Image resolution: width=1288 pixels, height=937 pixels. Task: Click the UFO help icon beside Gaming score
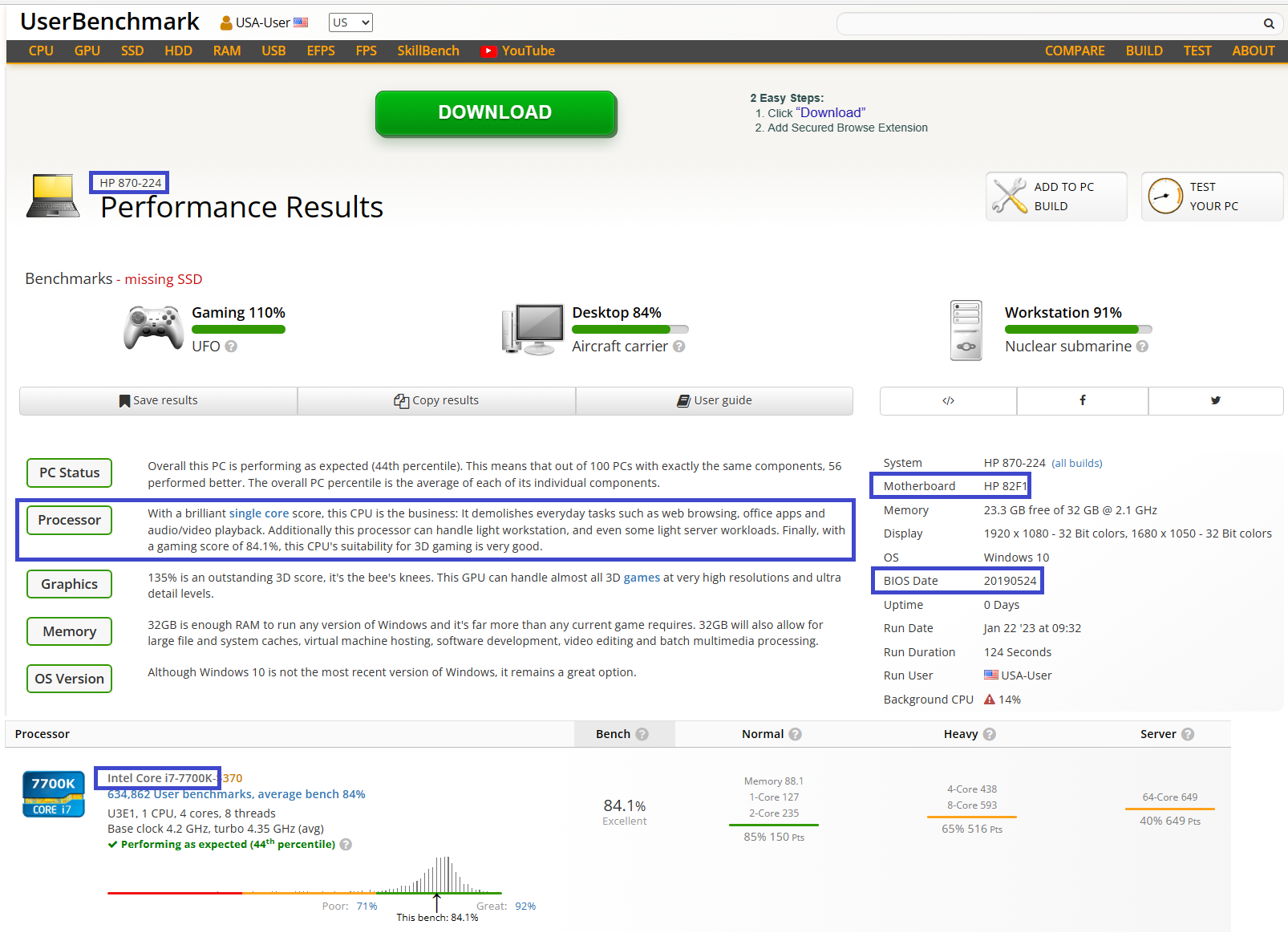(231, 347)
